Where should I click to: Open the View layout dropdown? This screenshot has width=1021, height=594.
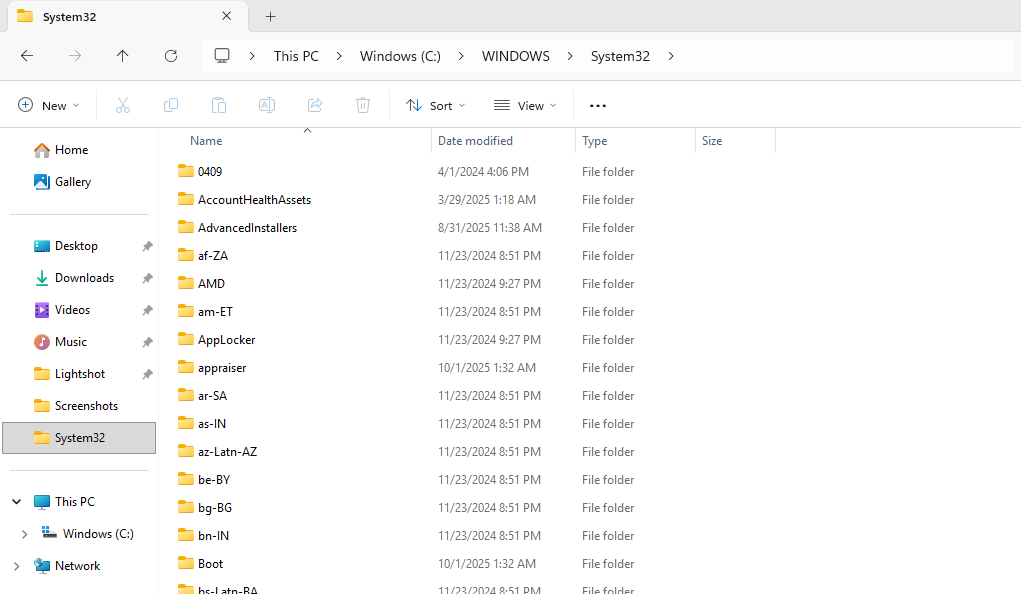click(525, 105)
